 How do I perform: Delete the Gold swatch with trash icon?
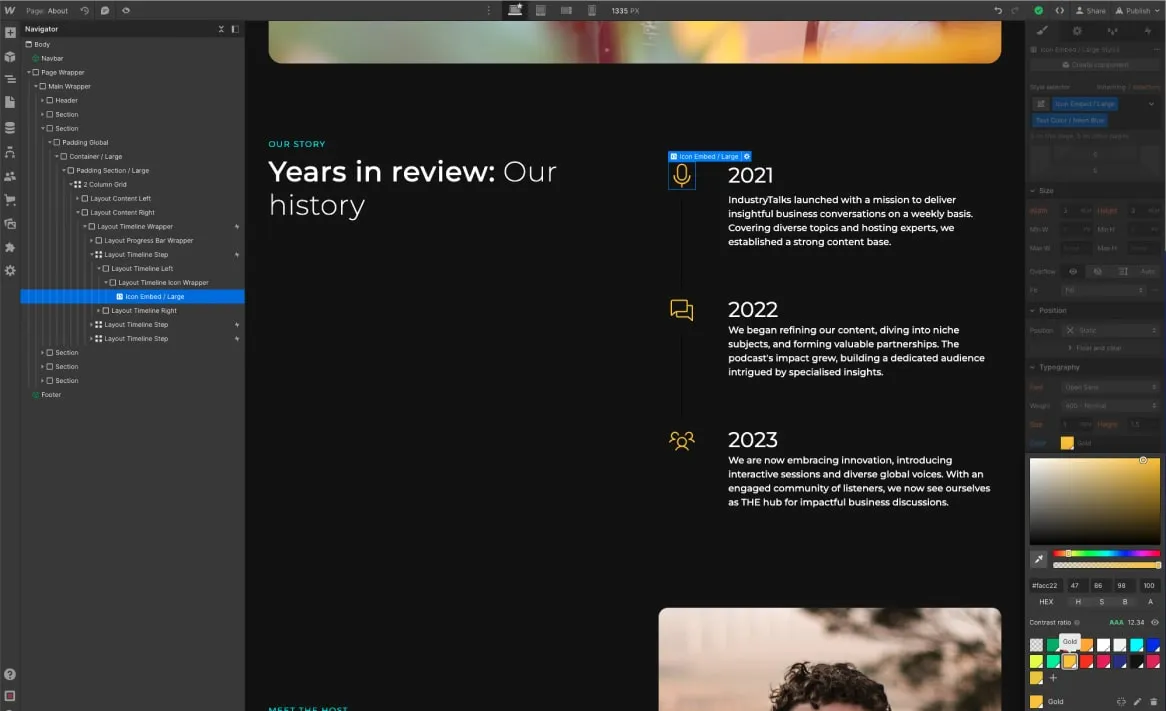(1153, 701)
